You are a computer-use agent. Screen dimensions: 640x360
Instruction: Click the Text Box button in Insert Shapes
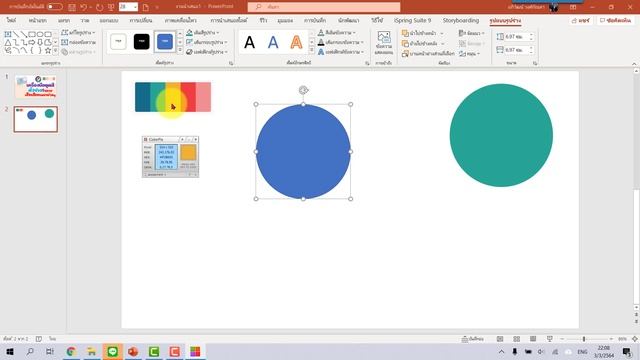[78, 42]
